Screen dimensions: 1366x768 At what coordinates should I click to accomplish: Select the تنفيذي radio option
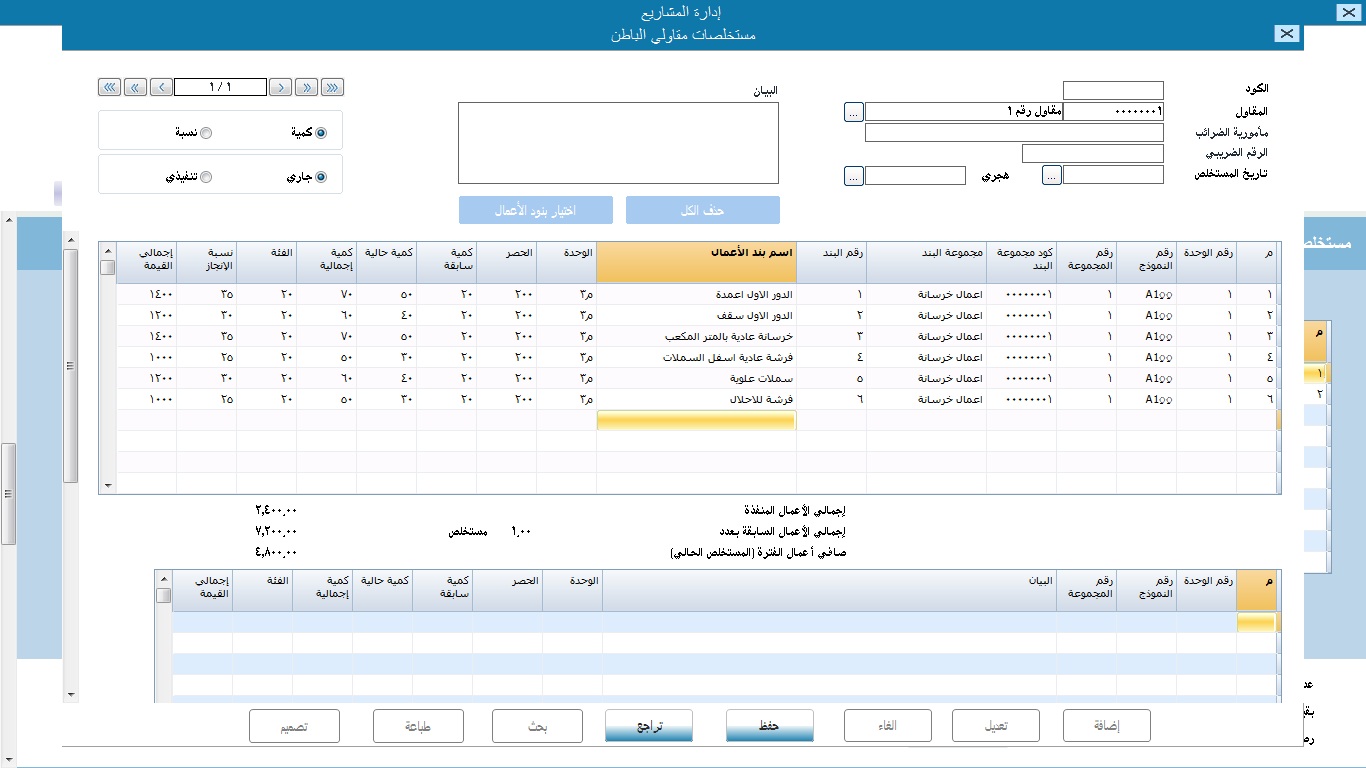(206, 177)
